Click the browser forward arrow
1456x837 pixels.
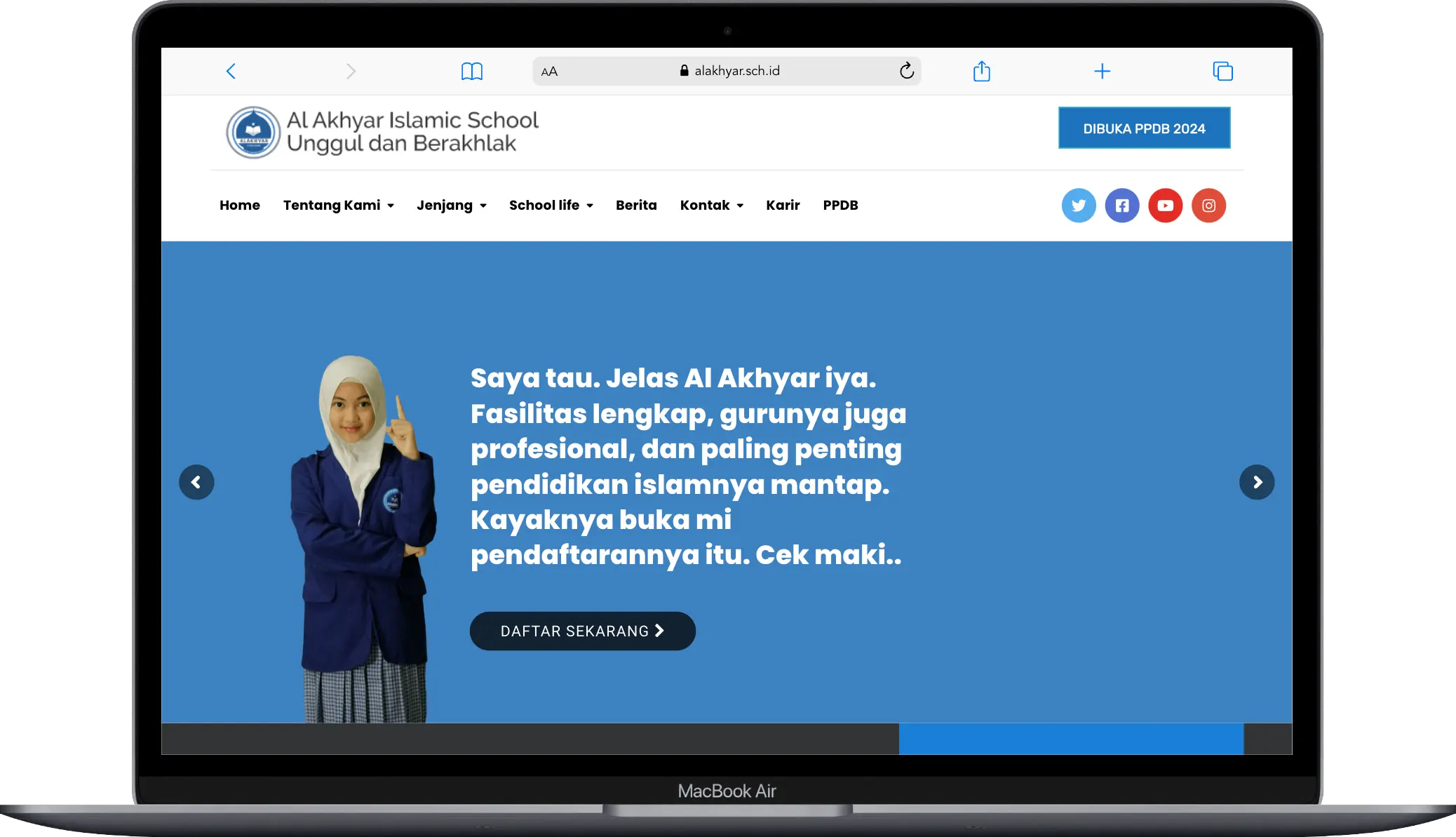click(351, 71)
